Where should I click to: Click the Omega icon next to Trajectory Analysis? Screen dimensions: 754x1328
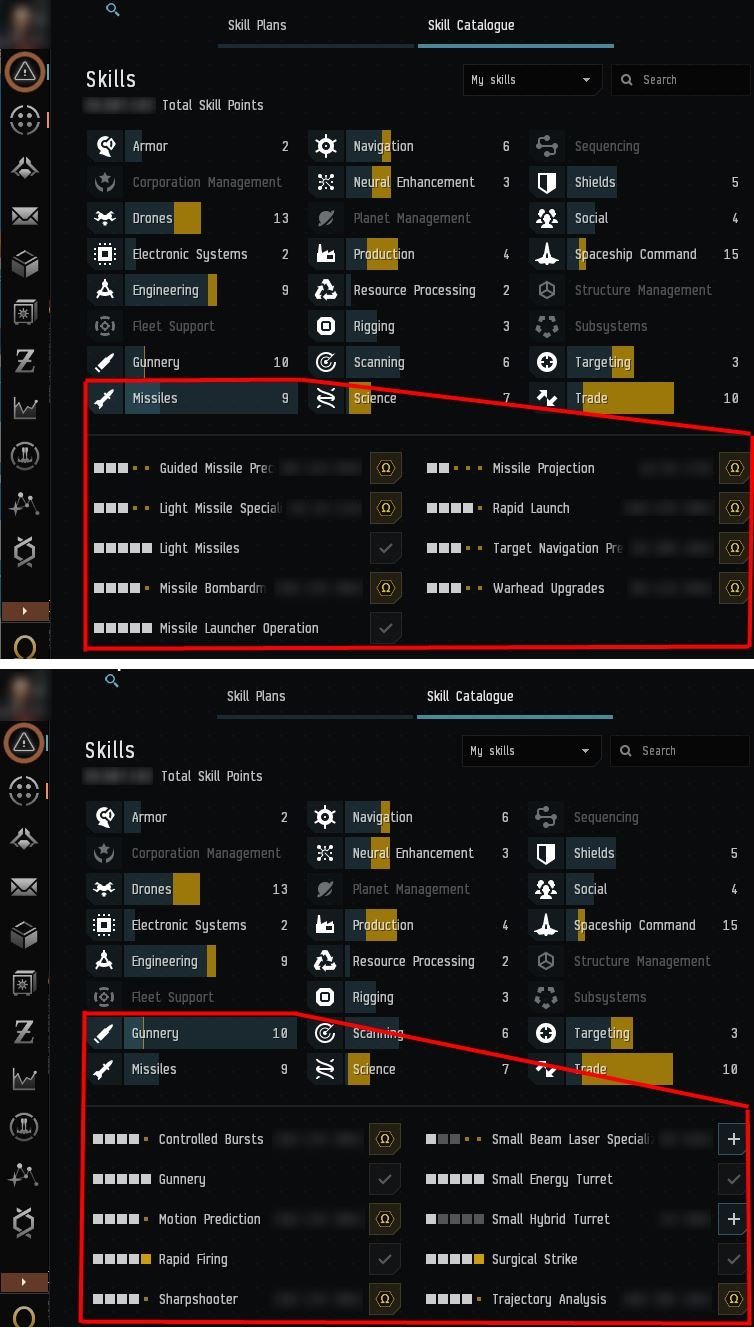(734, 1299)
